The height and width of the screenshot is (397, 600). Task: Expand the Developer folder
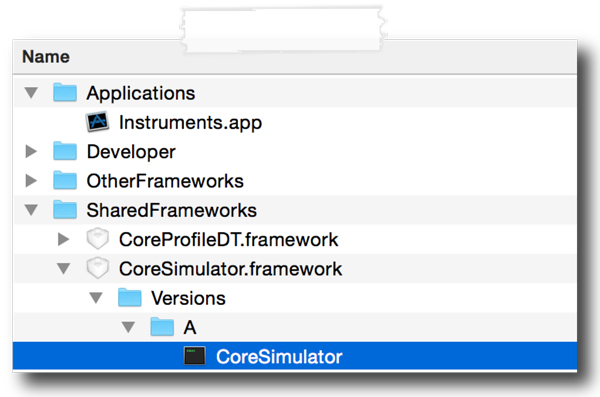(31, 151)
